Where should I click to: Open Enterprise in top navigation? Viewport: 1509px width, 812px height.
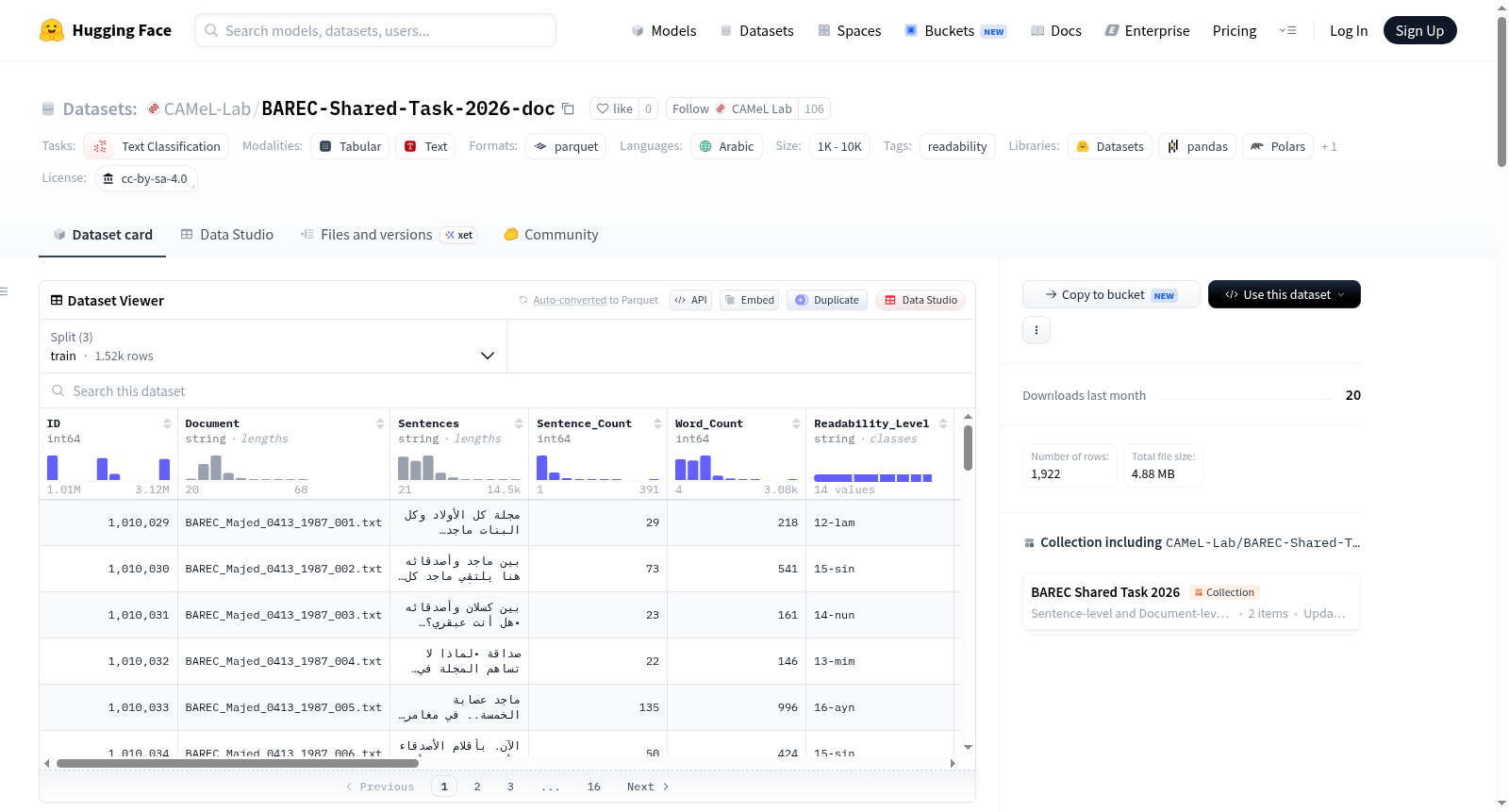[1147, 30]
